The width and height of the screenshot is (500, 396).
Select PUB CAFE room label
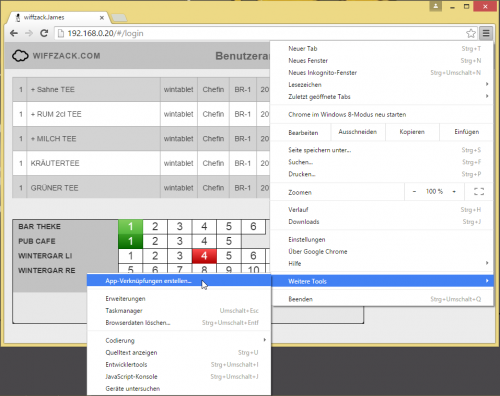(x=37, y=241)
